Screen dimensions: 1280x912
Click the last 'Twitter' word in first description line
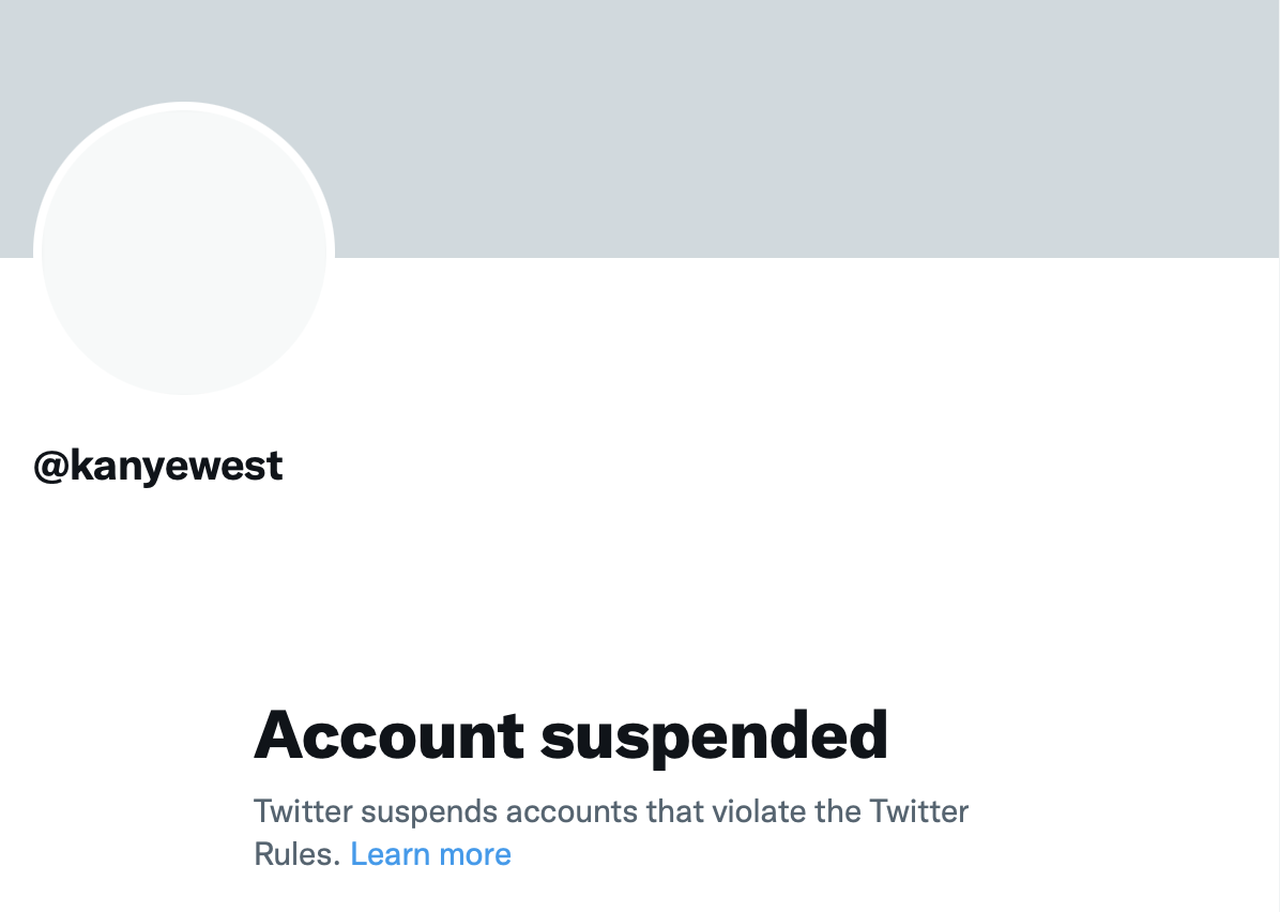click(x=918, y=810)
